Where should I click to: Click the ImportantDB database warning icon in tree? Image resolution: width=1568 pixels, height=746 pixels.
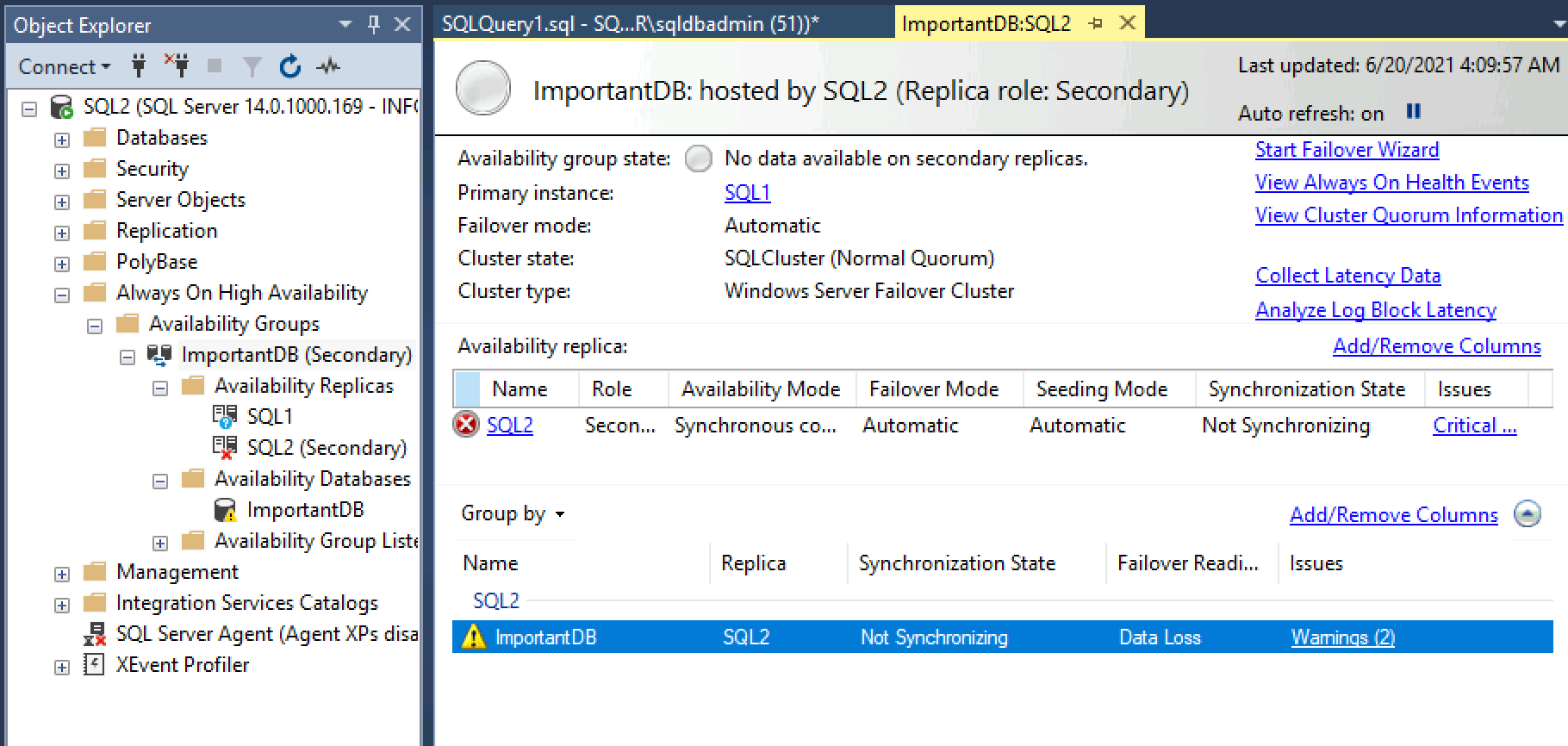(x=225, y=510)
